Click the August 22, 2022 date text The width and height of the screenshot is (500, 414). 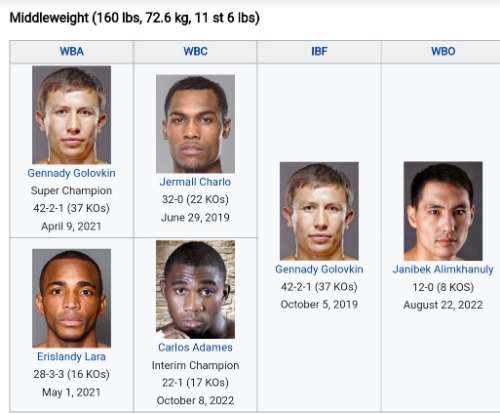[x=443, y=305]
